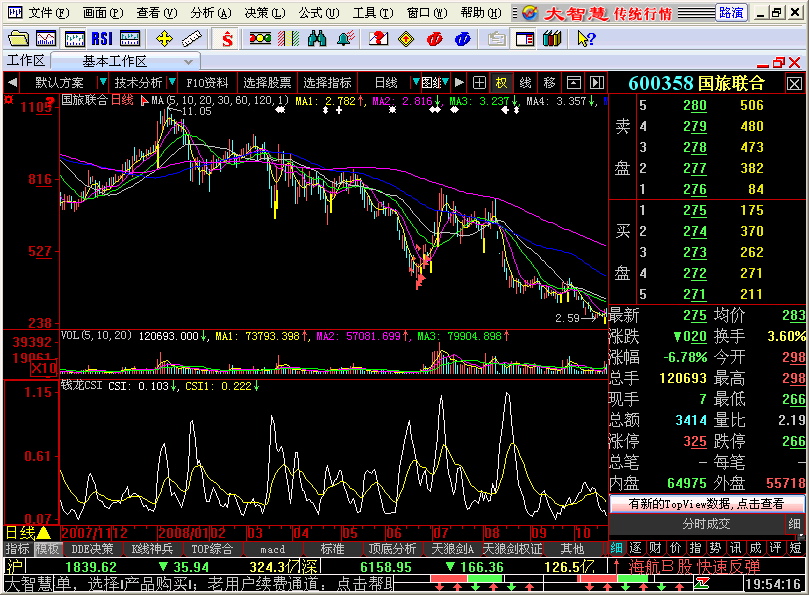
Task: Select the K线神兵 template tab
Action: pyautogui.click(x=152, y=549)
